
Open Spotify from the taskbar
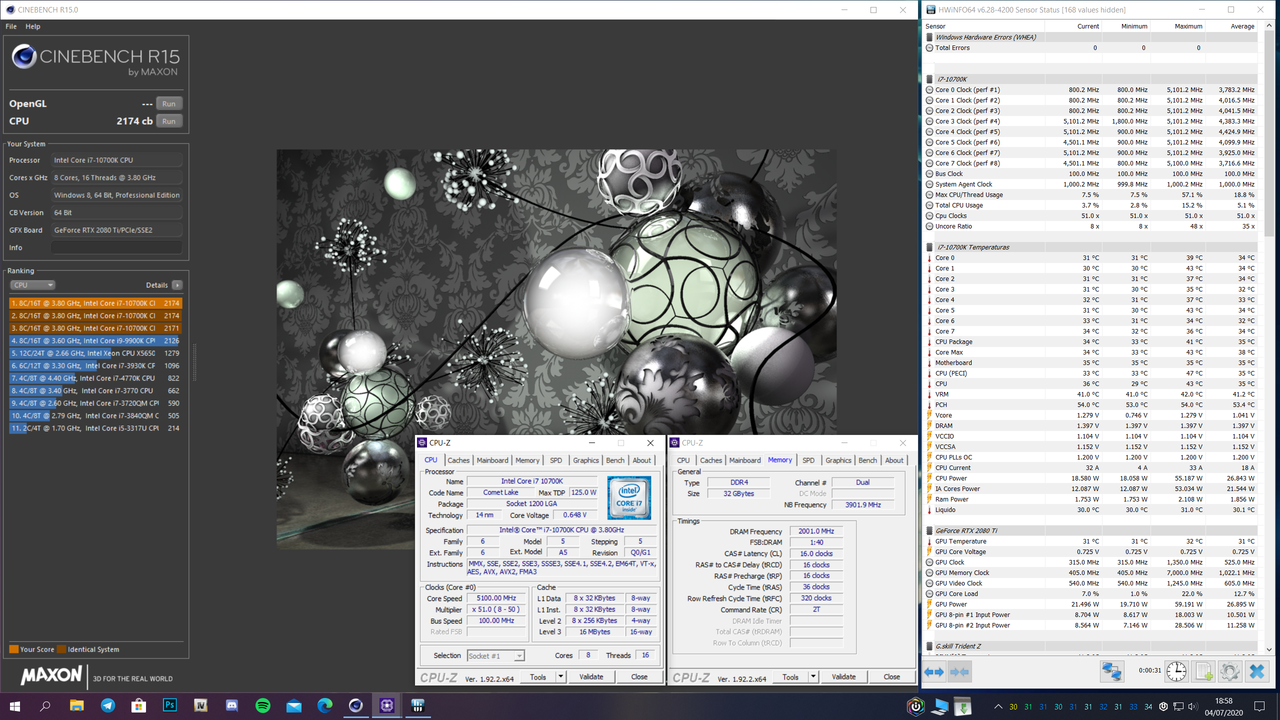(x=263, y=705)
